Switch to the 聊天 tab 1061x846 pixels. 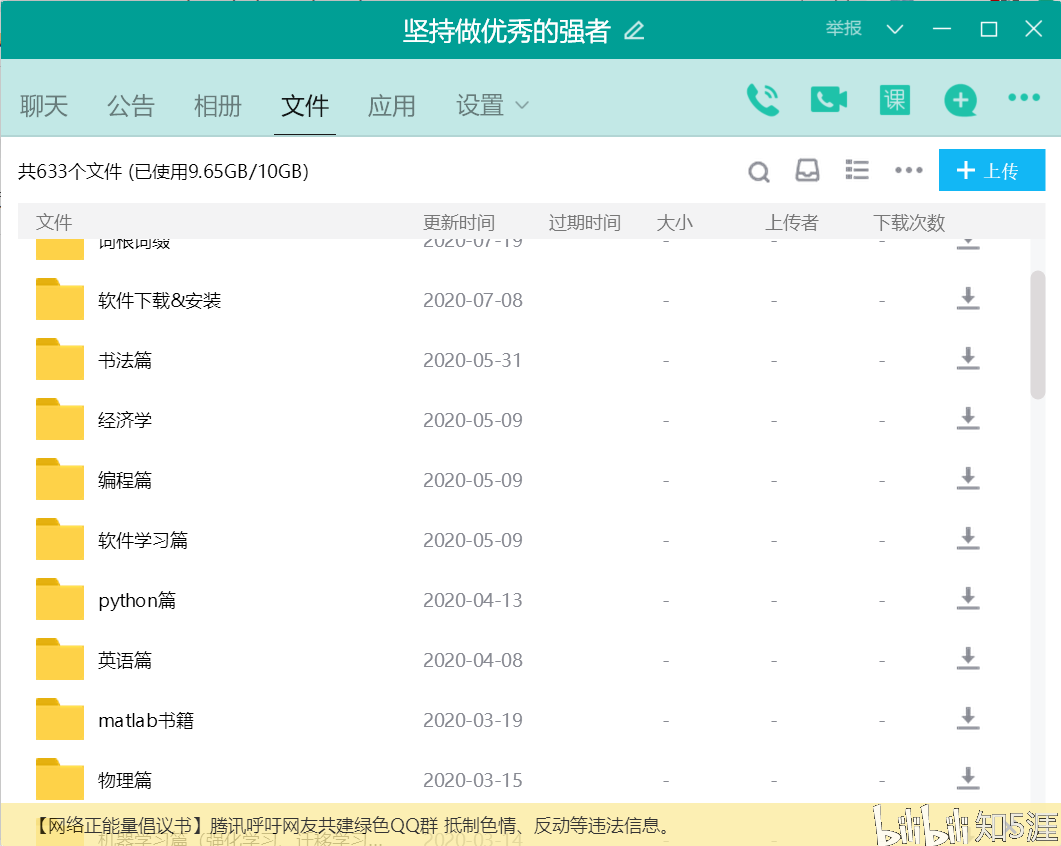pos(44,106)
